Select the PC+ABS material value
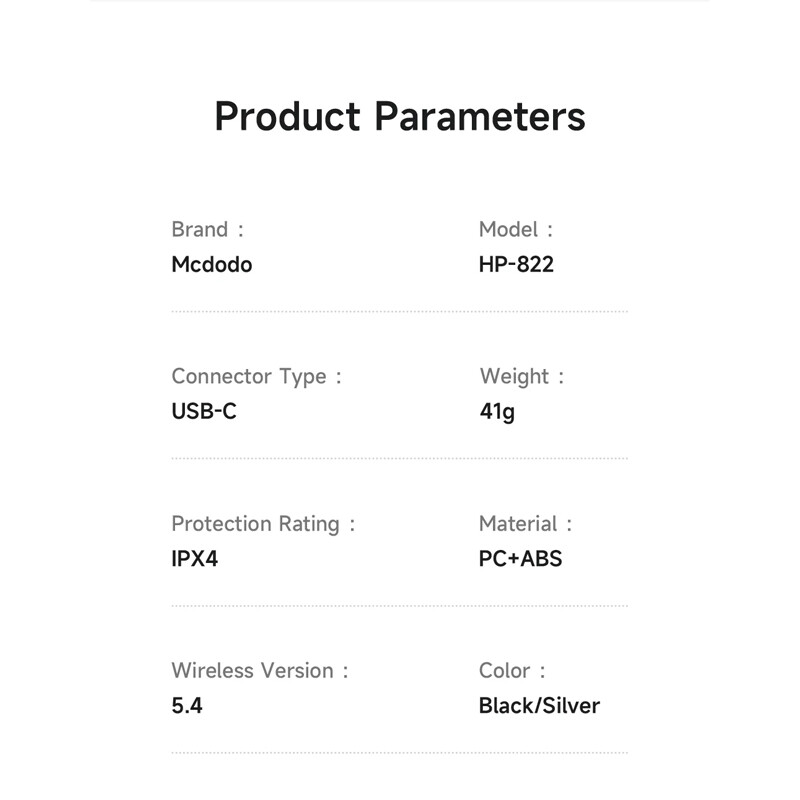The height and width of the screenshot is (800, 800). (x=521, y=558)
